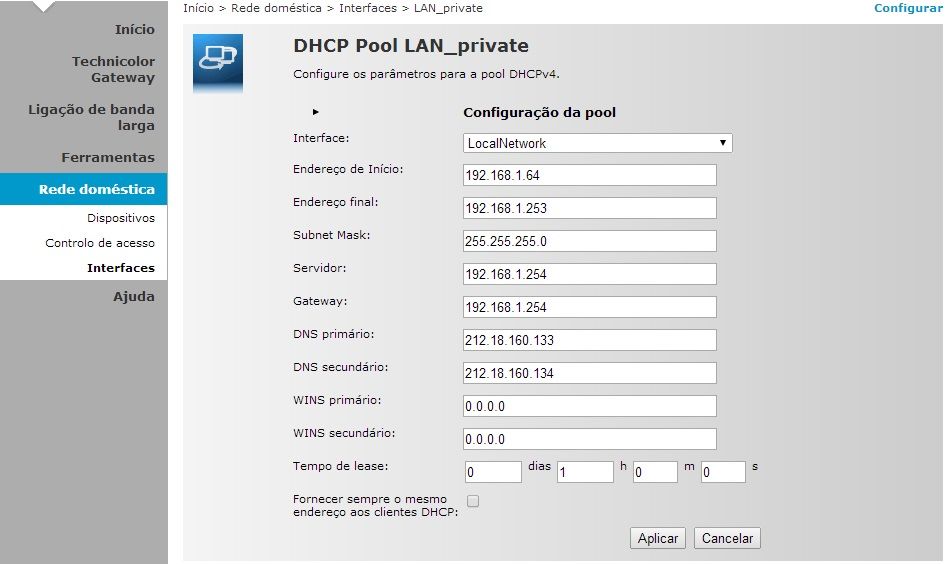Focus the Subnet Mask field
This screenshot has height=564, width=946.
(x=589, y=241)
